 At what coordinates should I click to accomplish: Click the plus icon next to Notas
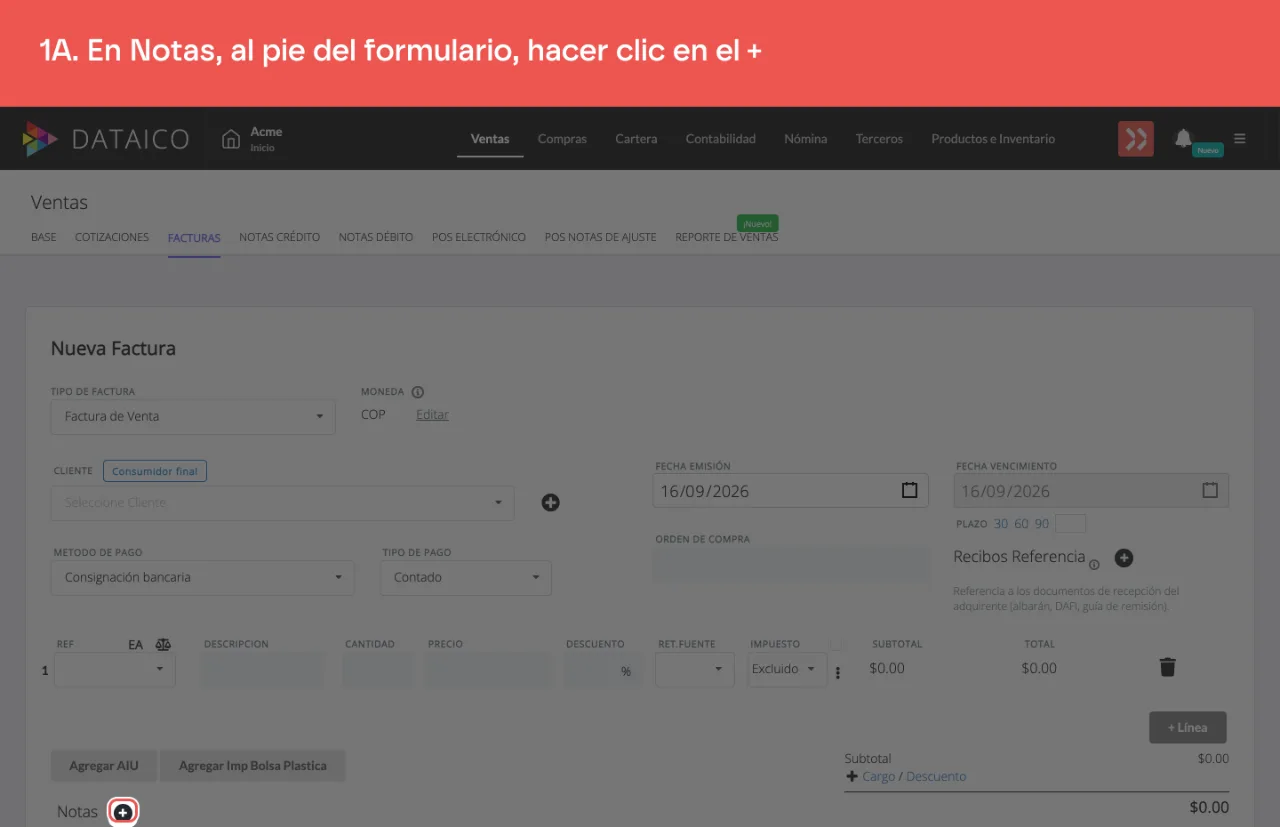tap(122, 812)
